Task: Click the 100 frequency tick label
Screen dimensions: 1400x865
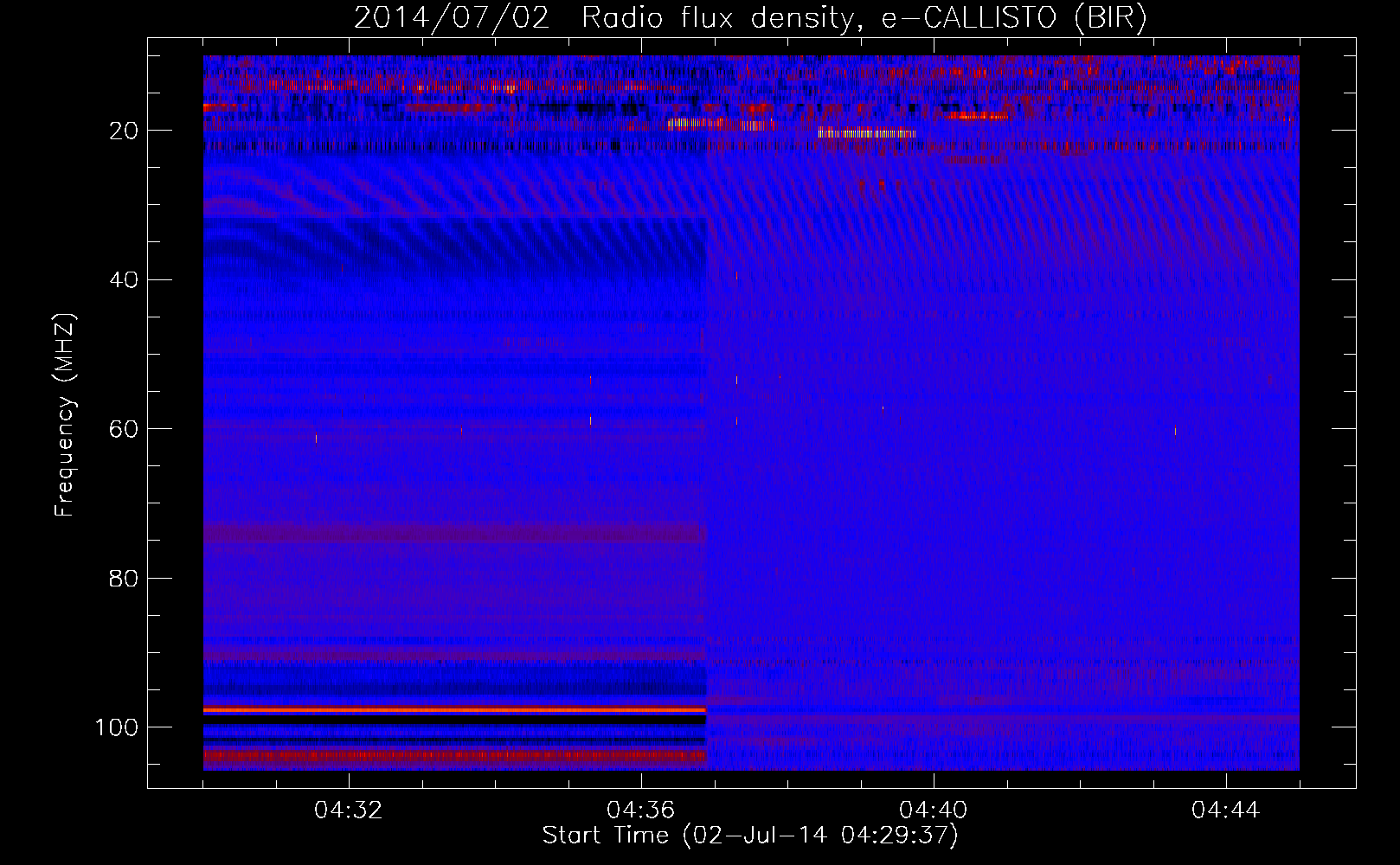Action: [x=117, y=727]
